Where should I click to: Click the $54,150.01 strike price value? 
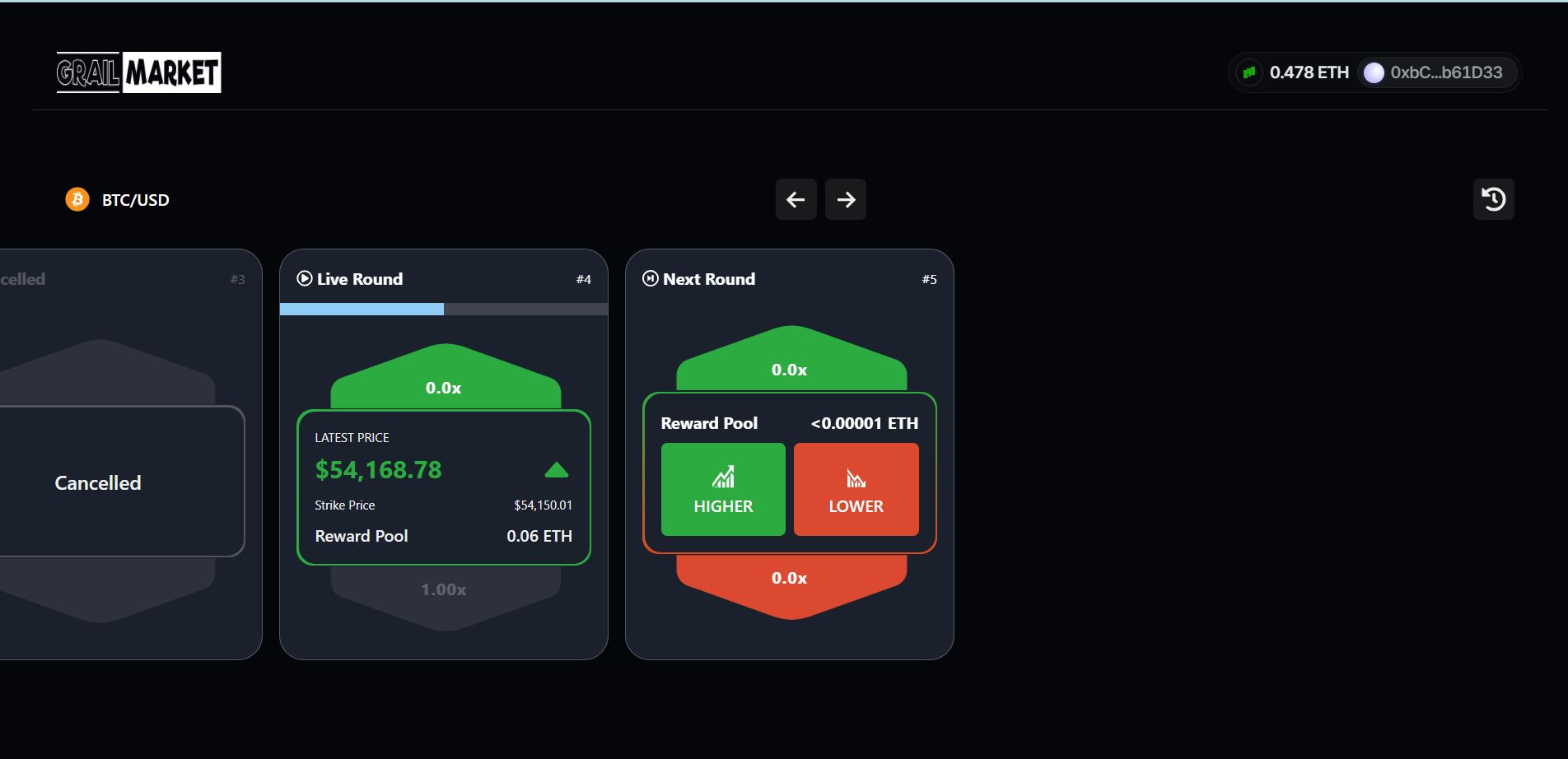click(x=543, y=505)
